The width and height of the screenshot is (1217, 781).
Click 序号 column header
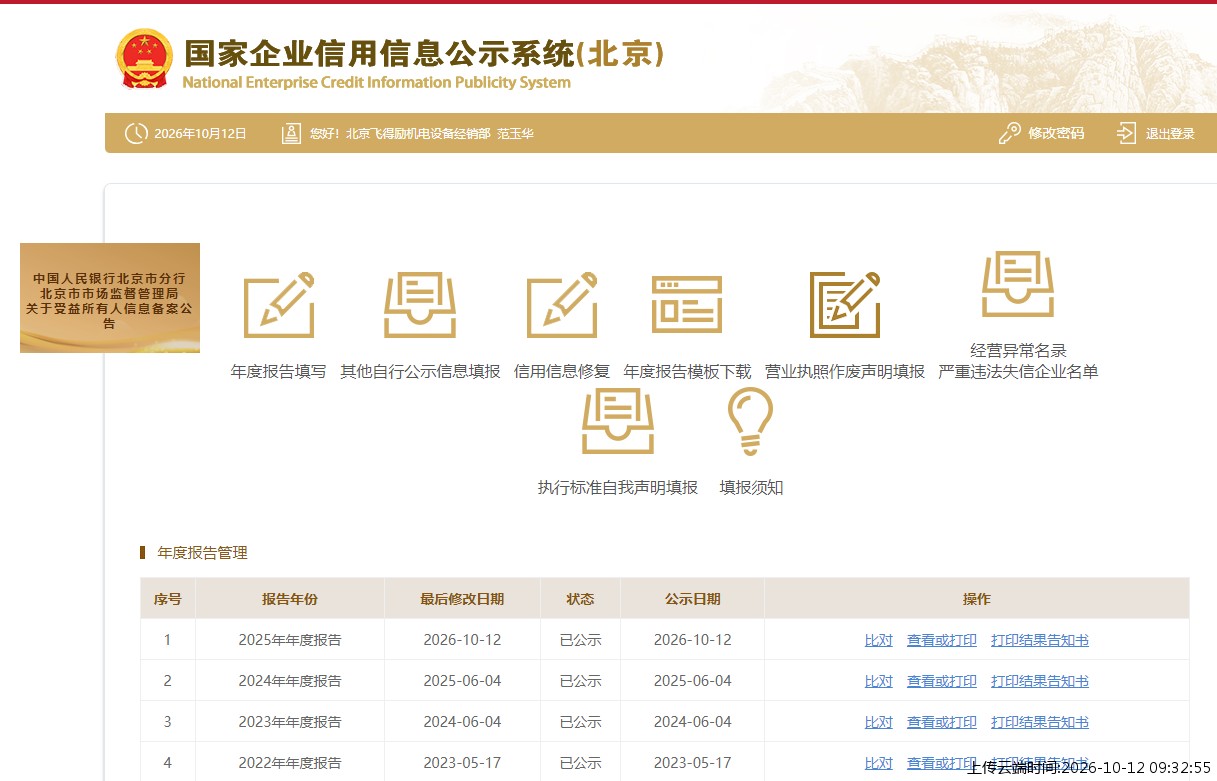(x=167, y=599)
